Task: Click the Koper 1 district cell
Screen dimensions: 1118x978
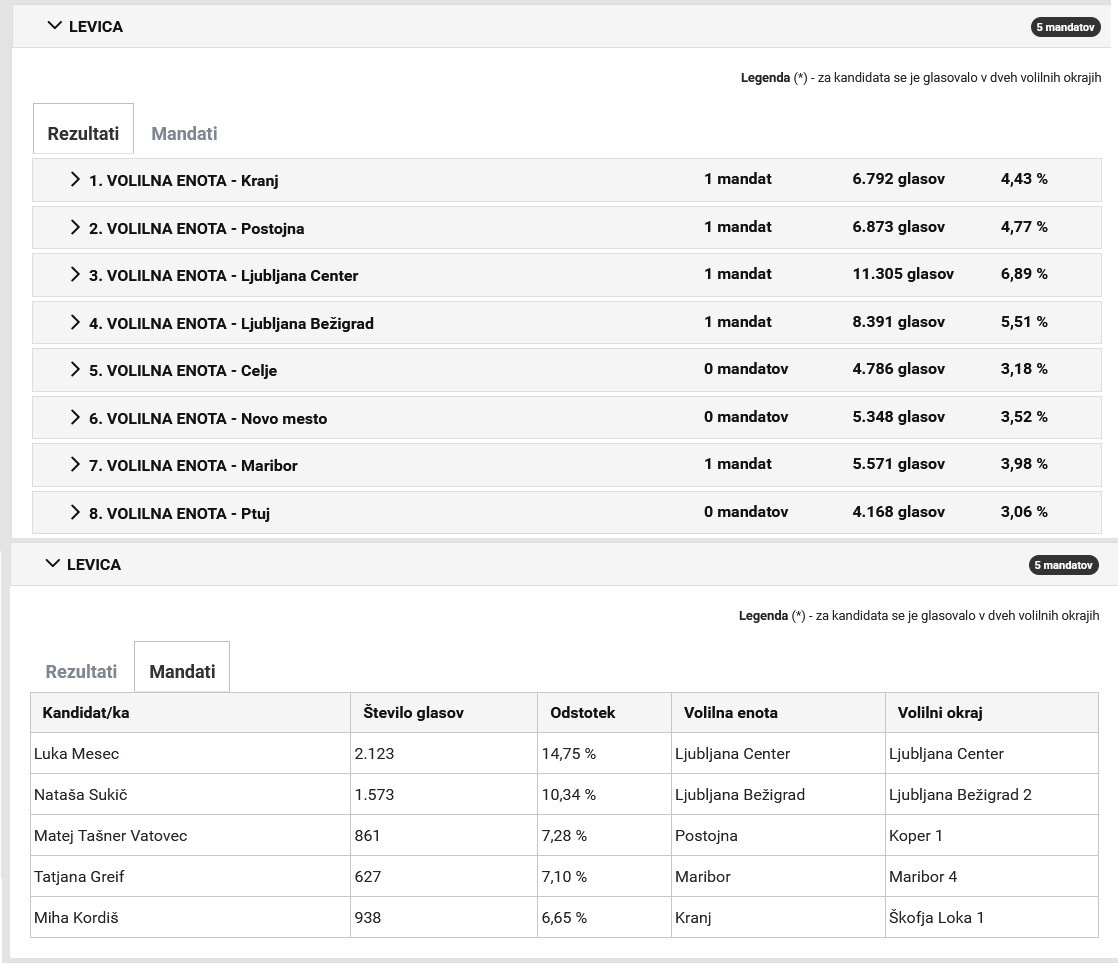Action: point(992,835)
